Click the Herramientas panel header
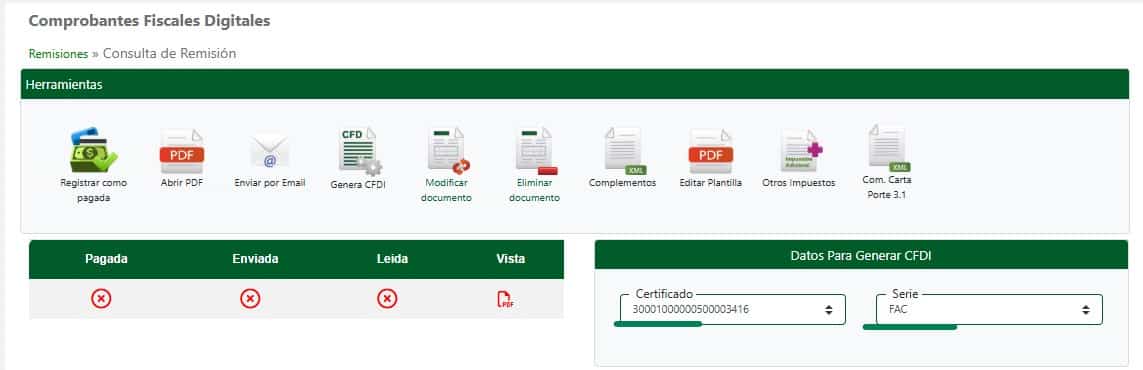Image resolution: width=1143 pixels, height=370 pixels. (575, 84)
